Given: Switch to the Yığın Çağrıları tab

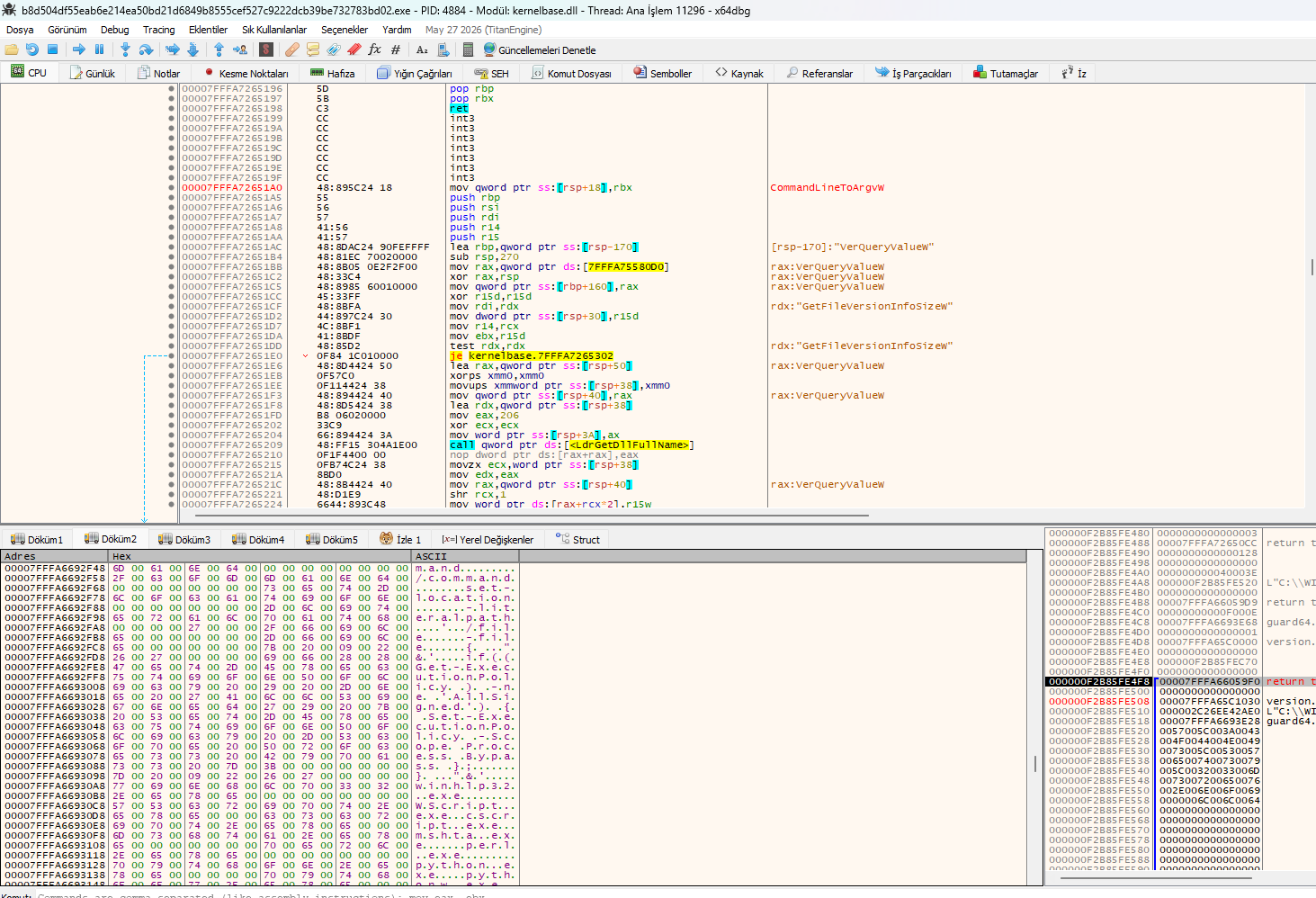Looking at the screenshot, I should 415,73.
